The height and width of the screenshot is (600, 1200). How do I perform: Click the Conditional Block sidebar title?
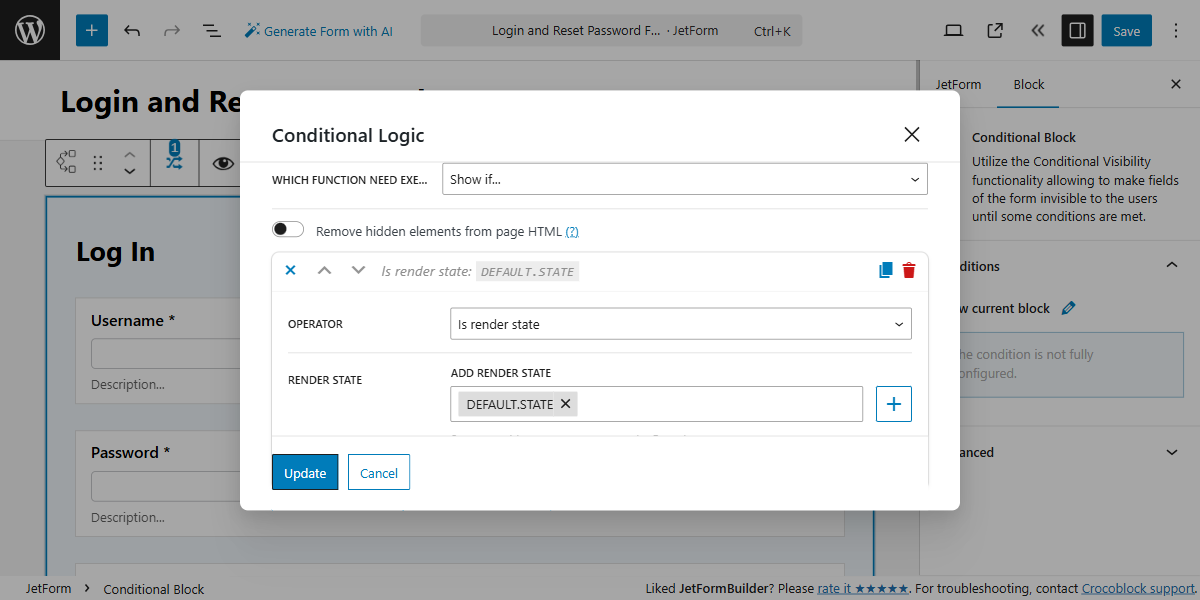click(1024, 137)
